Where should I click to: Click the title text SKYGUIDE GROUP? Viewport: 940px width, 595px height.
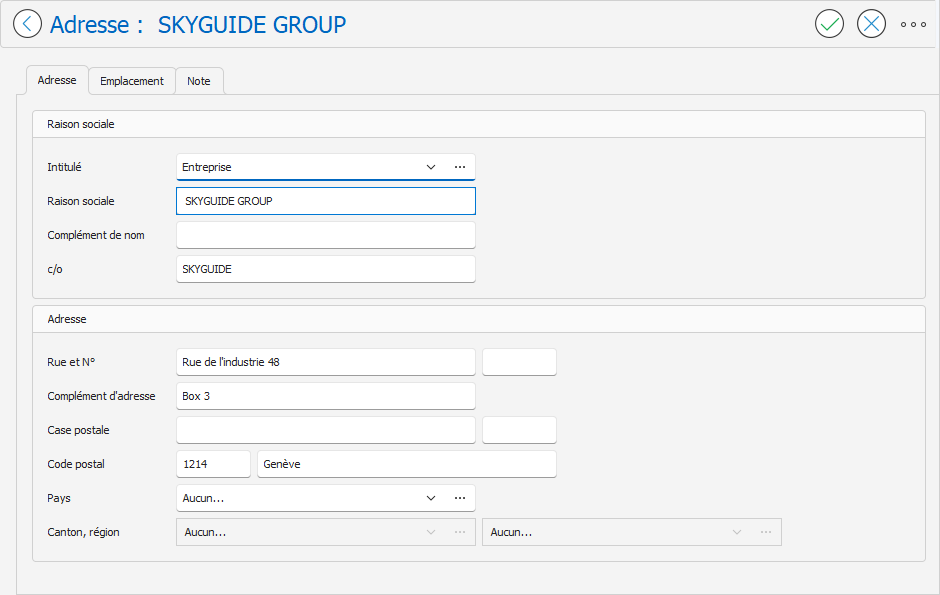click(x=252, y=25)
